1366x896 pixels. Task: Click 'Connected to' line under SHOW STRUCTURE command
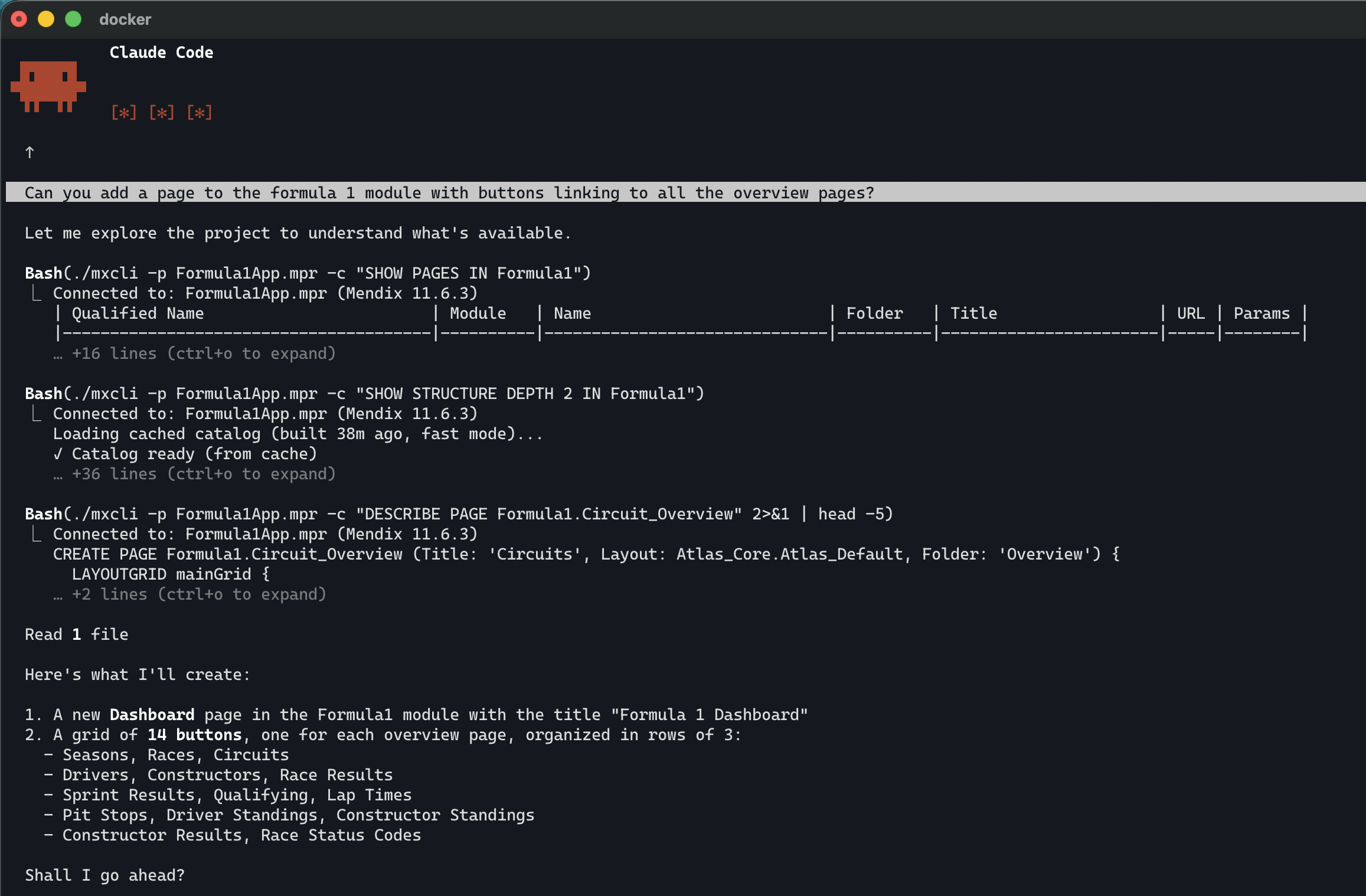(266, 414)
